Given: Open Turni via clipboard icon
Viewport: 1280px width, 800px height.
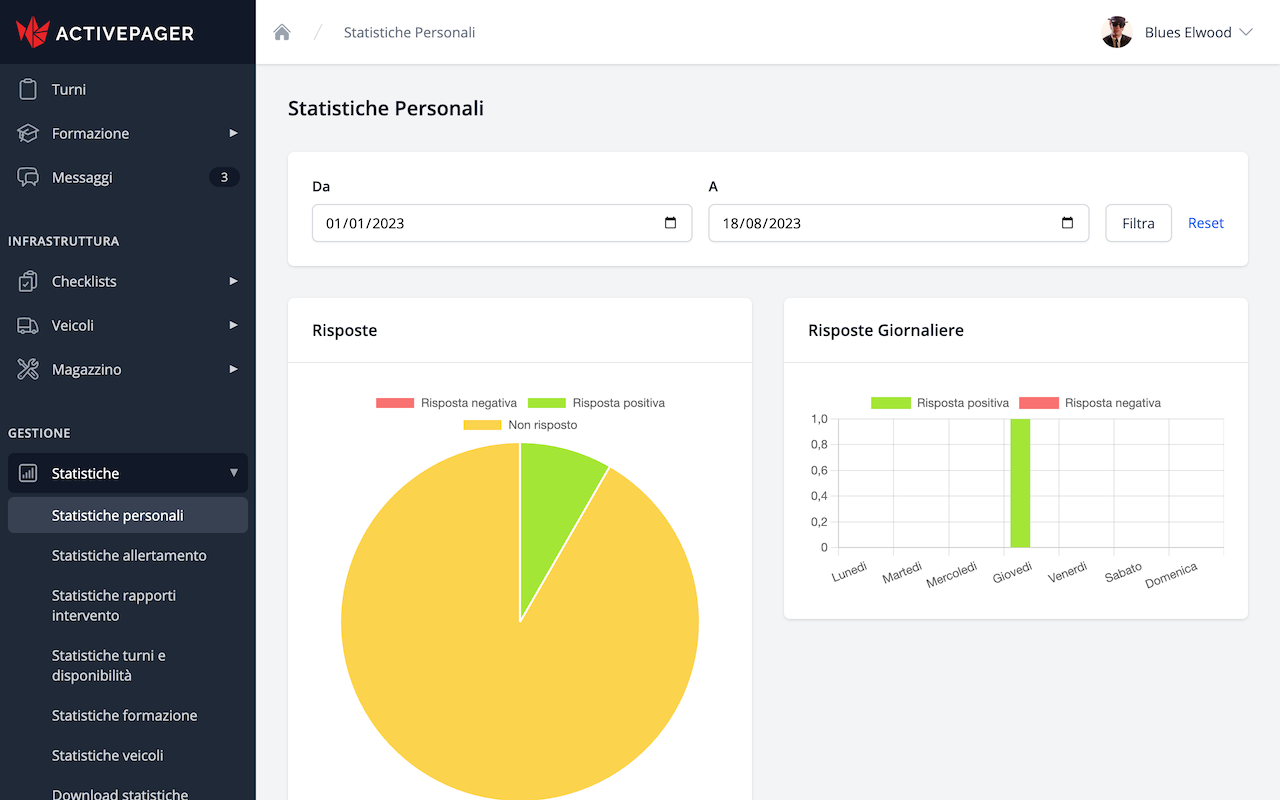Looking at the screenshot, I should tap(28, 89).
